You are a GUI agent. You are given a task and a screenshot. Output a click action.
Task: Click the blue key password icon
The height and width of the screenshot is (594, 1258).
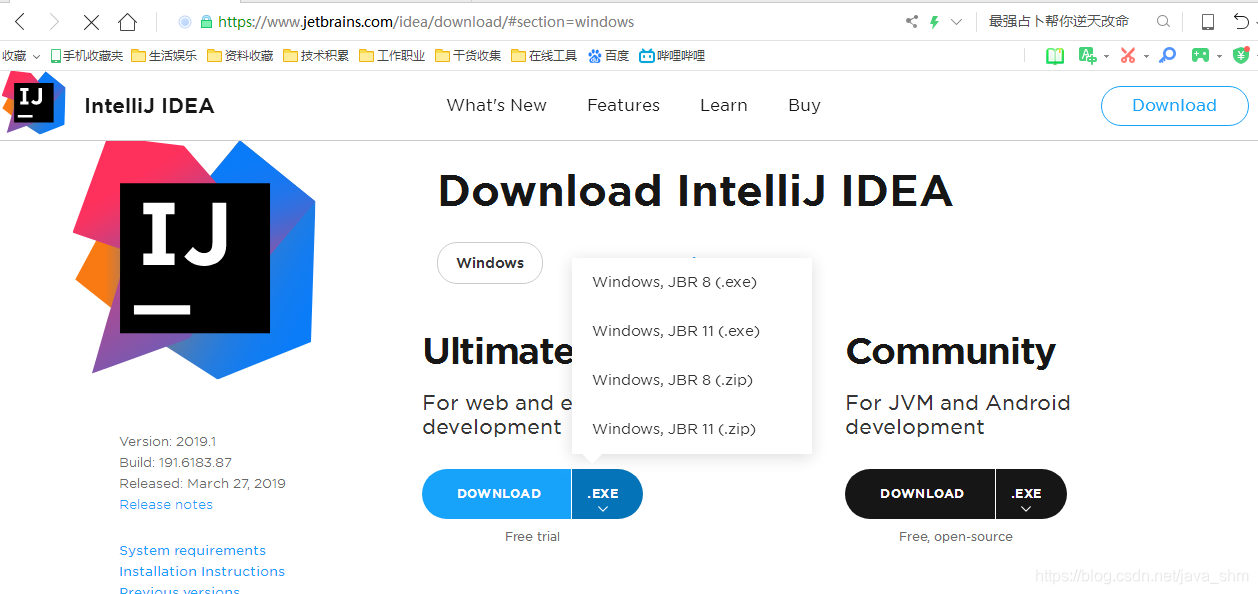(x=1167, y=56)
